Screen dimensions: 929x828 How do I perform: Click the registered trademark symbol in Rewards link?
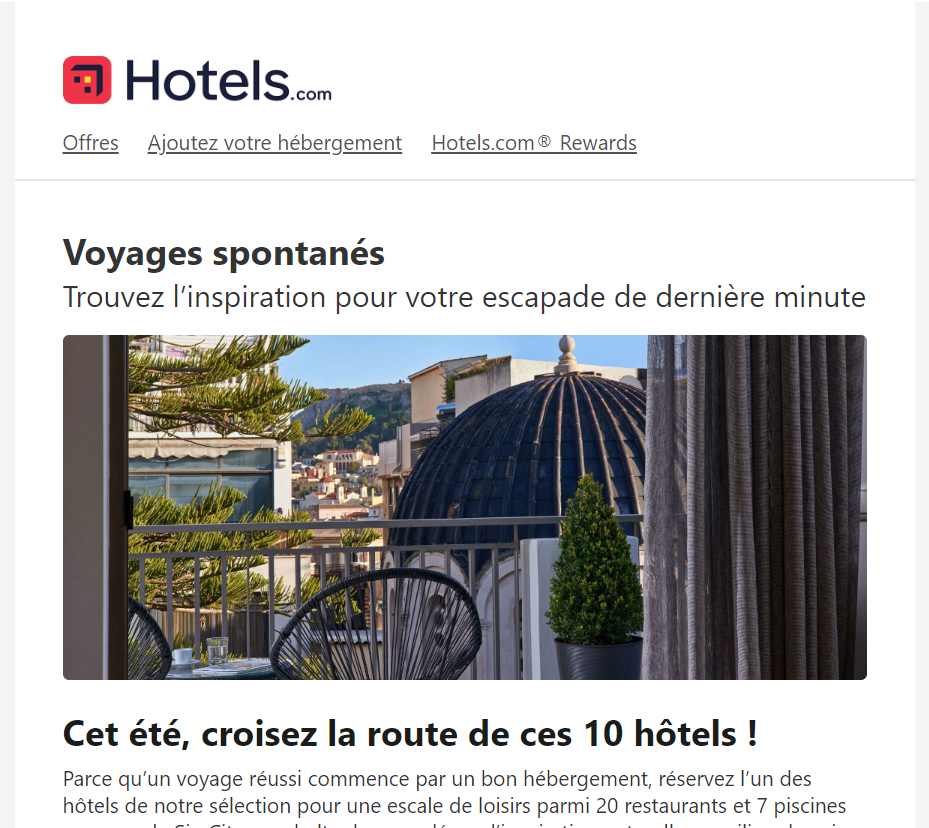tap(544, 142)
